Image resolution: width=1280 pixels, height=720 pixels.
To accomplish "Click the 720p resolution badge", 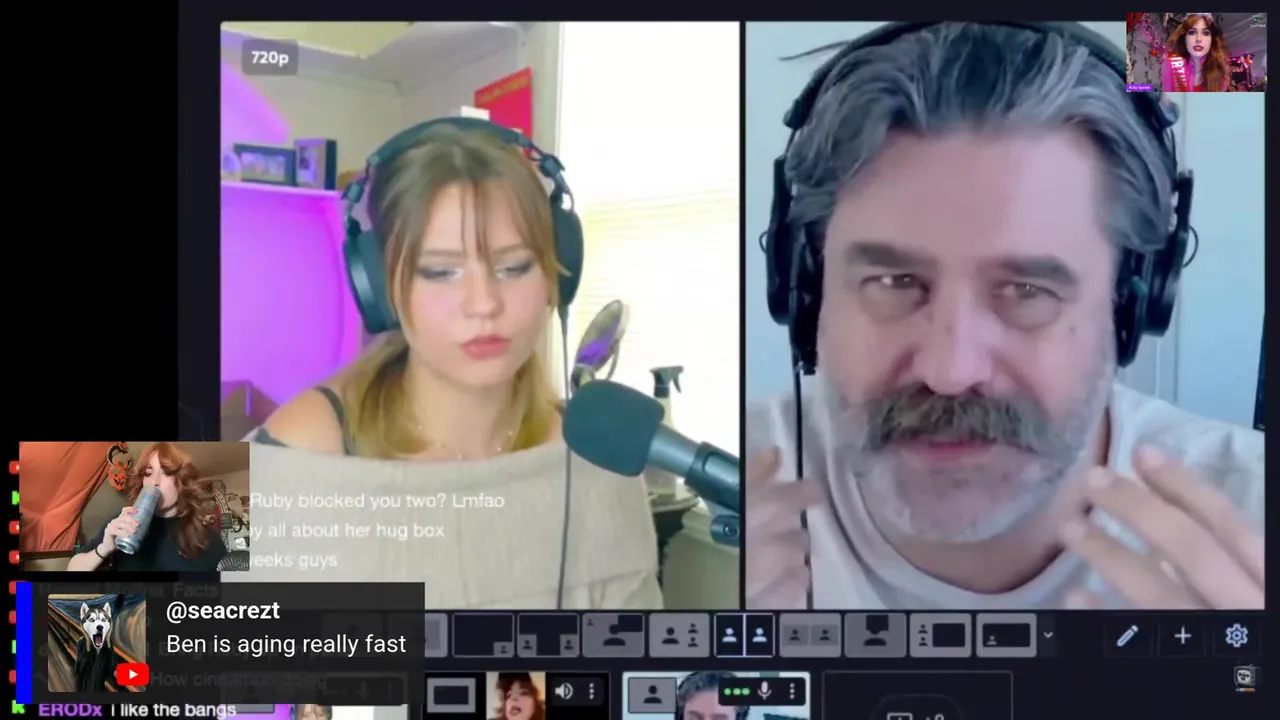I will pyautogui.click(x=269, y=58).
